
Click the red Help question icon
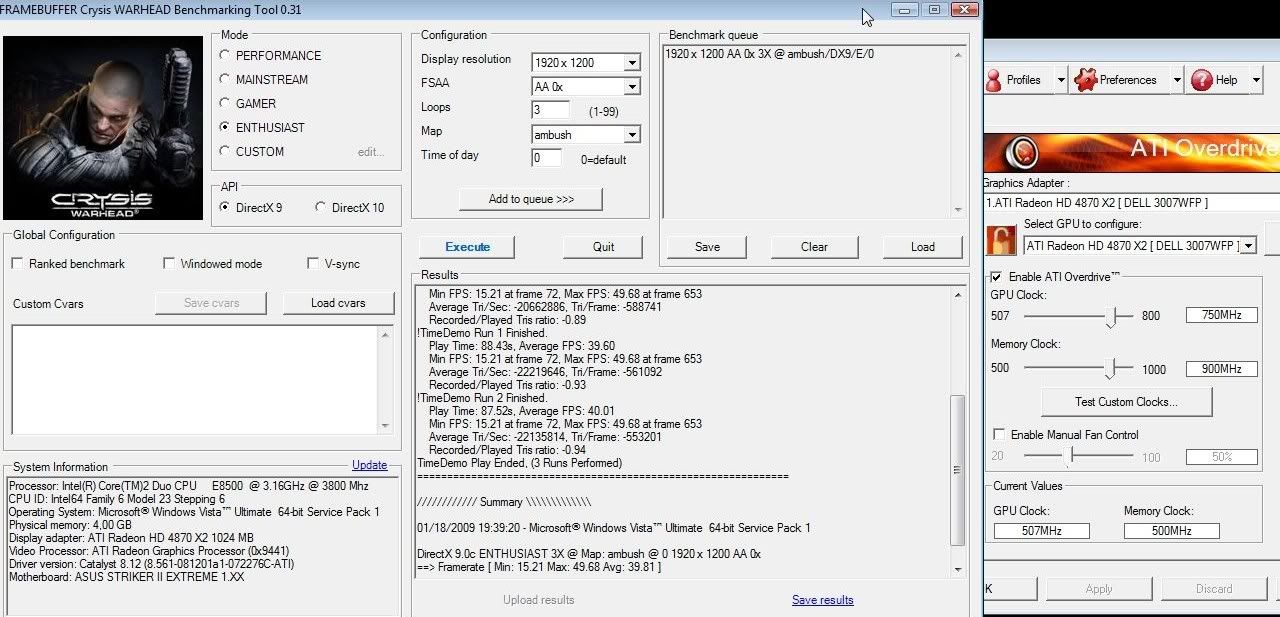tap(1201, 80)
